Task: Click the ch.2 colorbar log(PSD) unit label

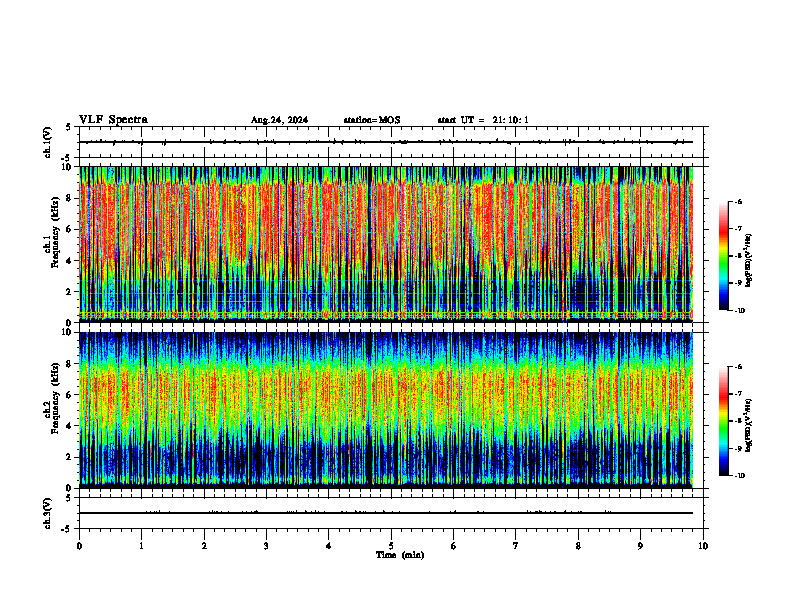Action: 749,425
